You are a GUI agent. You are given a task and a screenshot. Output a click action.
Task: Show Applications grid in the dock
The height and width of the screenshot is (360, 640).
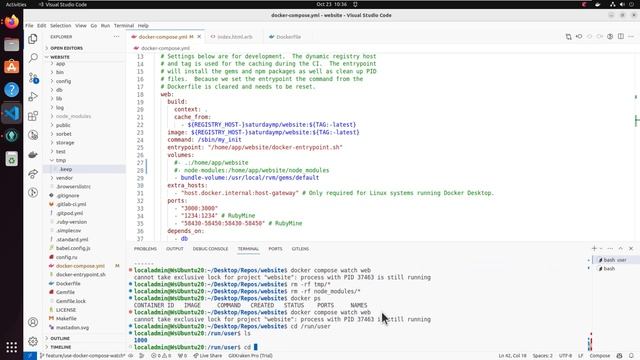pos(11,347)
